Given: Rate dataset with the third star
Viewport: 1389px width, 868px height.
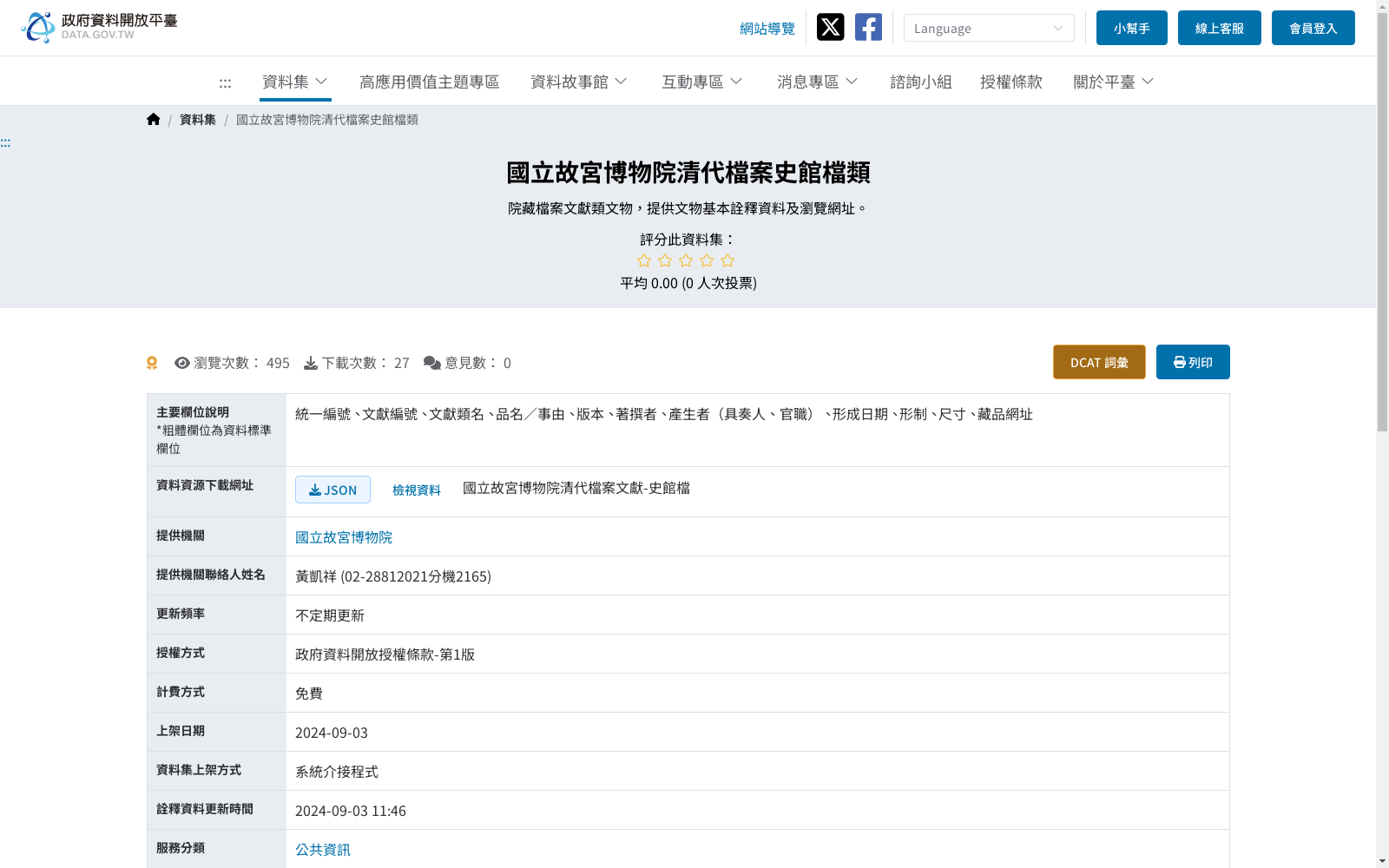Looking at the screenshot, I should (x=686, y=260).
